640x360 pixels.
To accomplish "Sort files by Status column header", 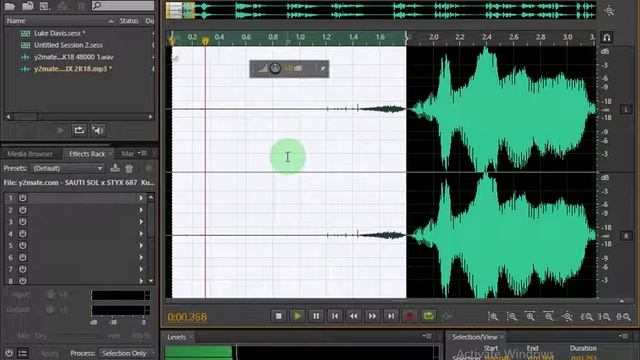I will [129, 20].
